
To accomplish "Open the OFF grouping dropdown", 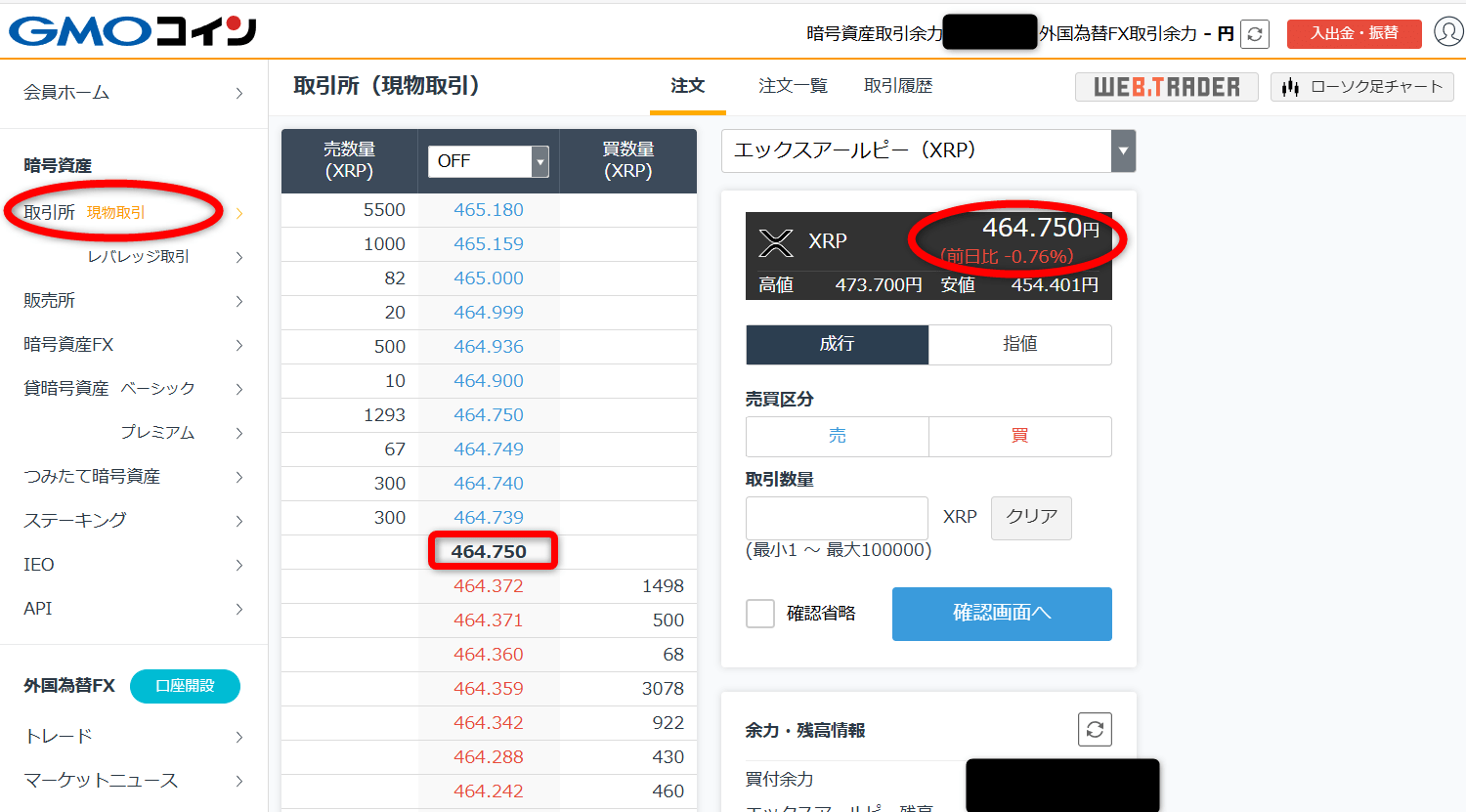I will (x=489, y=161).
